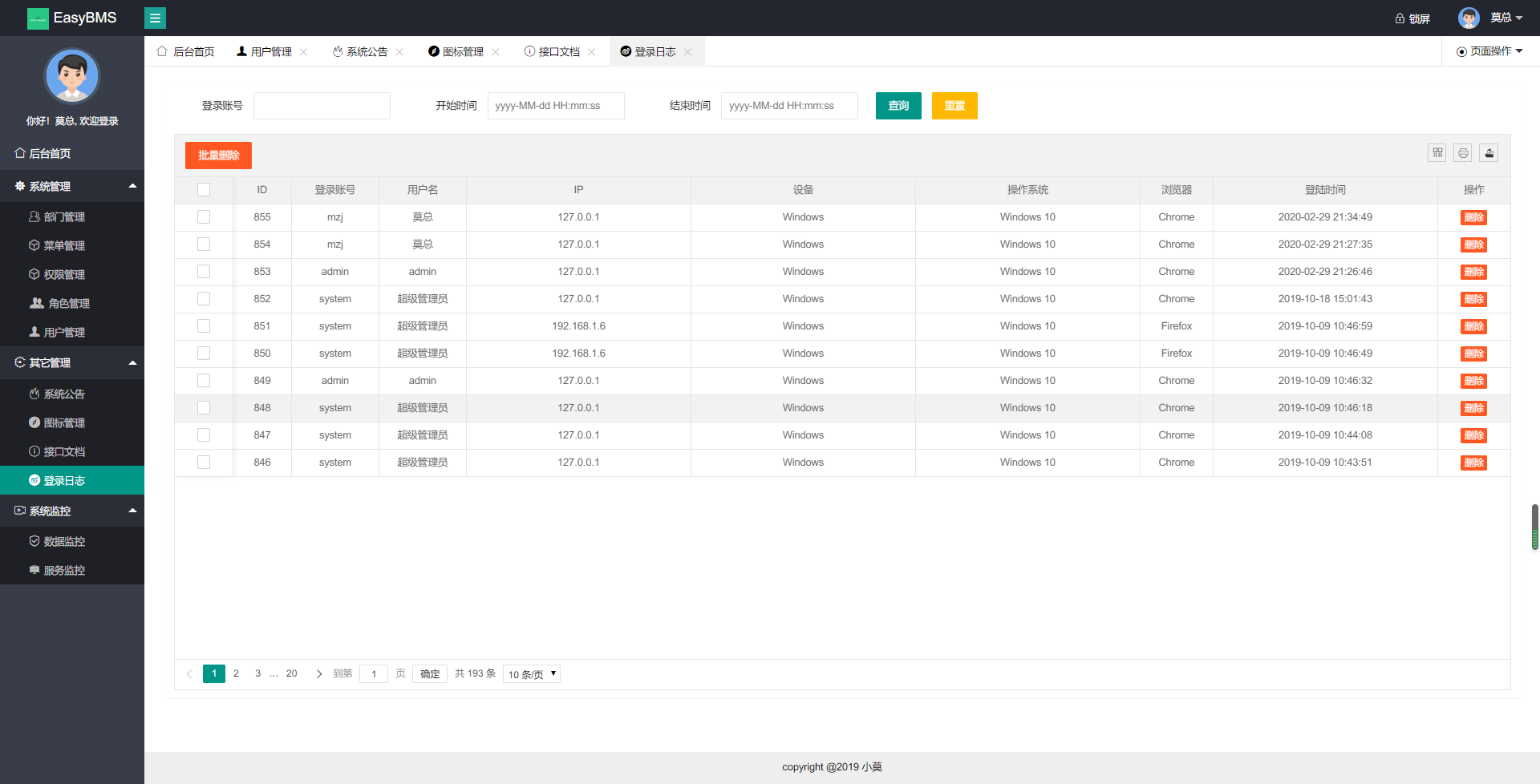Click the user avatar in top bar
The image size is (1540, 784).
tap(1469, 18)
